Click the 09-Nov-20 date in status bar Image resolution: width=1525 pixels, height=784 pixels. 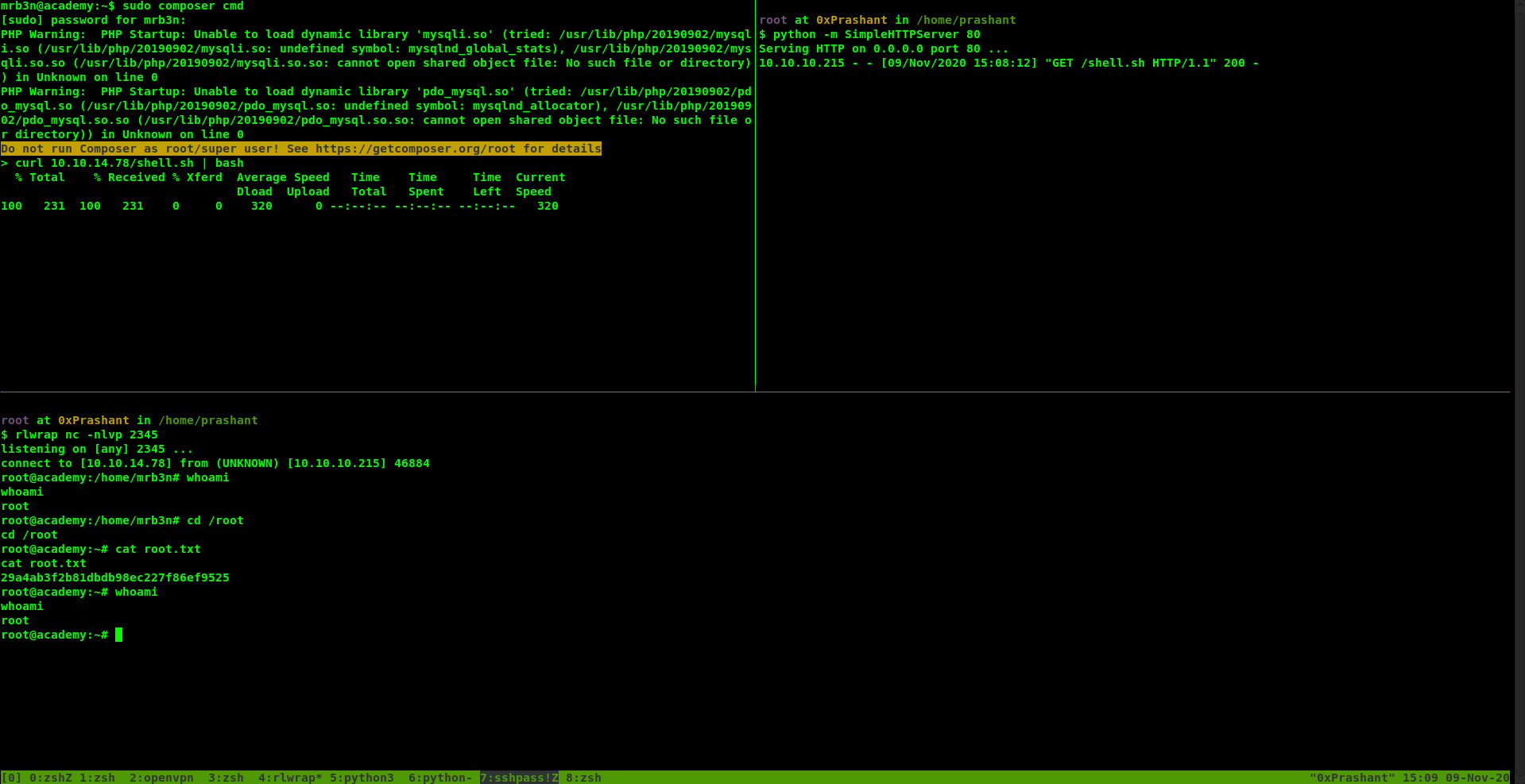pyautogui.click(x=1477, y=778)
